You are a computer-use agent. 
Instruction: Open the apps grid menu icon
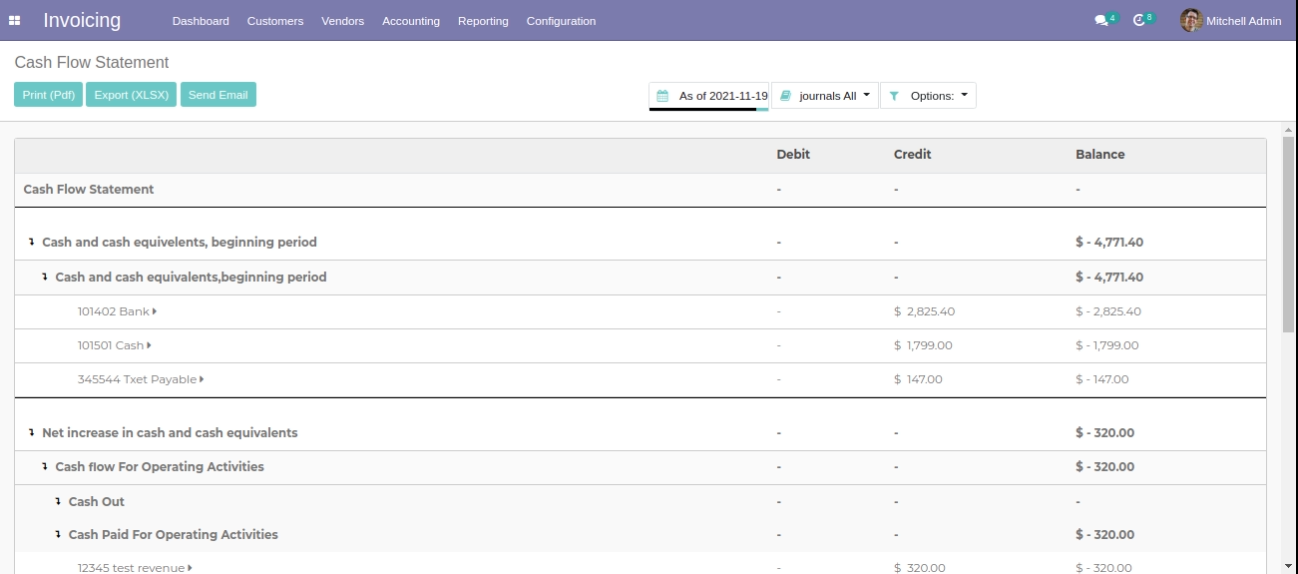17,21
